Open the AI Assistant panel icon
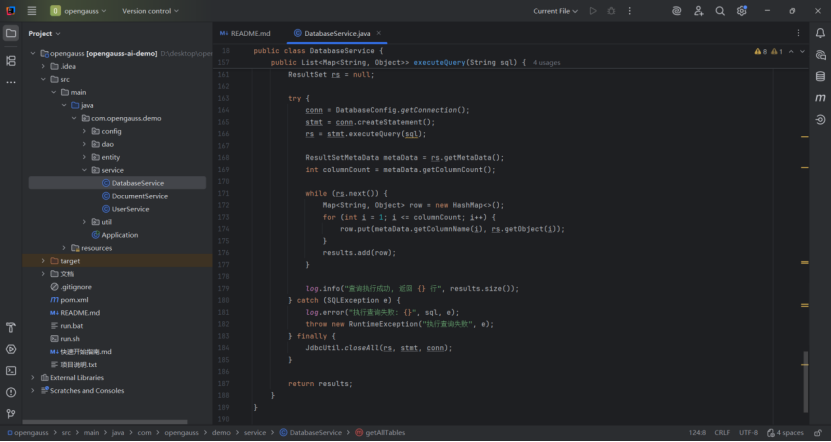The width and height of the screenshot is (831, 442). [x=820, y=55]
